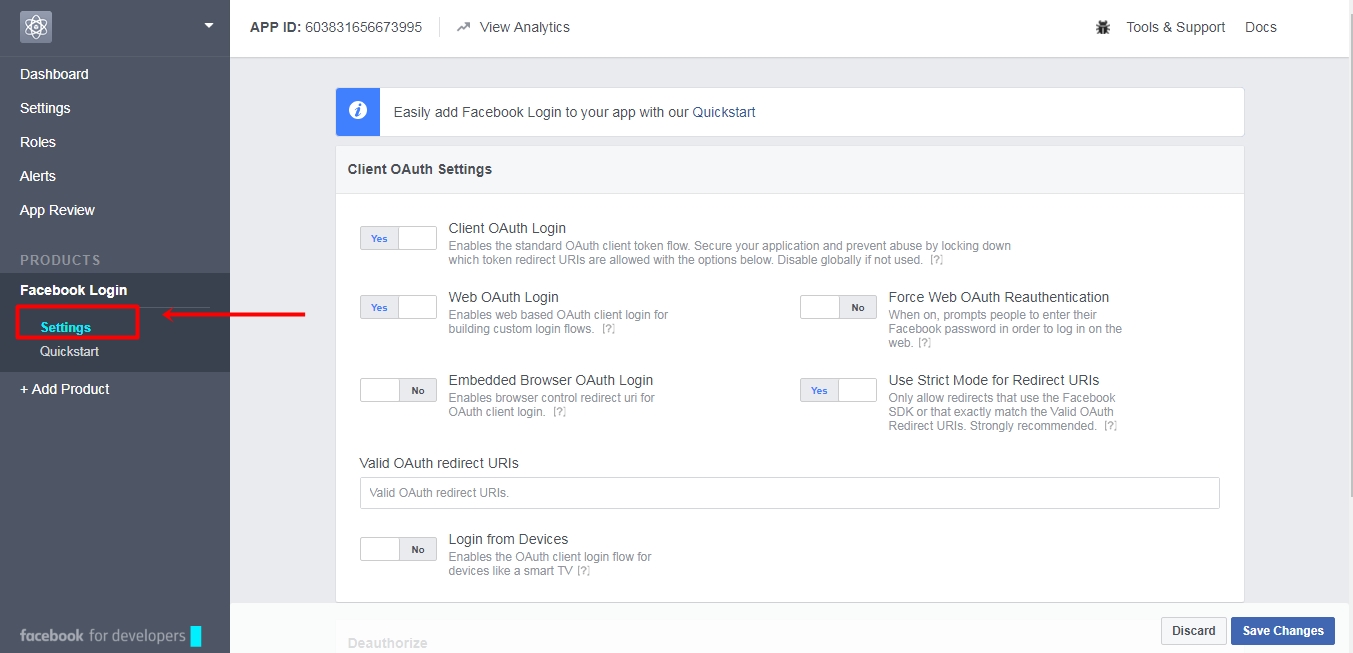Open View Analytics link
Screen dimensions: 1353x653
coord(525,27)
